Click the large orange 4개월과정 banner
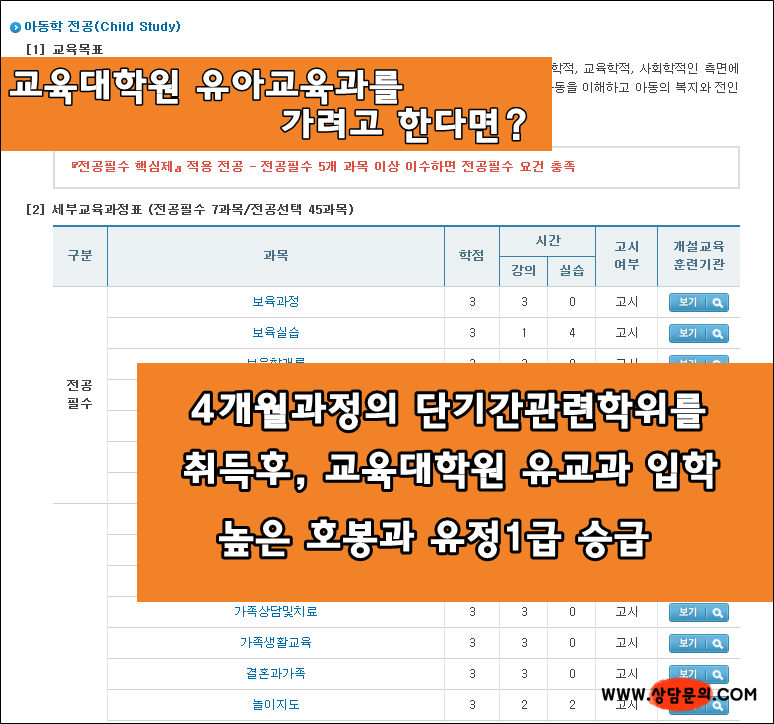 pyautogui.click(x=455, y=483)
